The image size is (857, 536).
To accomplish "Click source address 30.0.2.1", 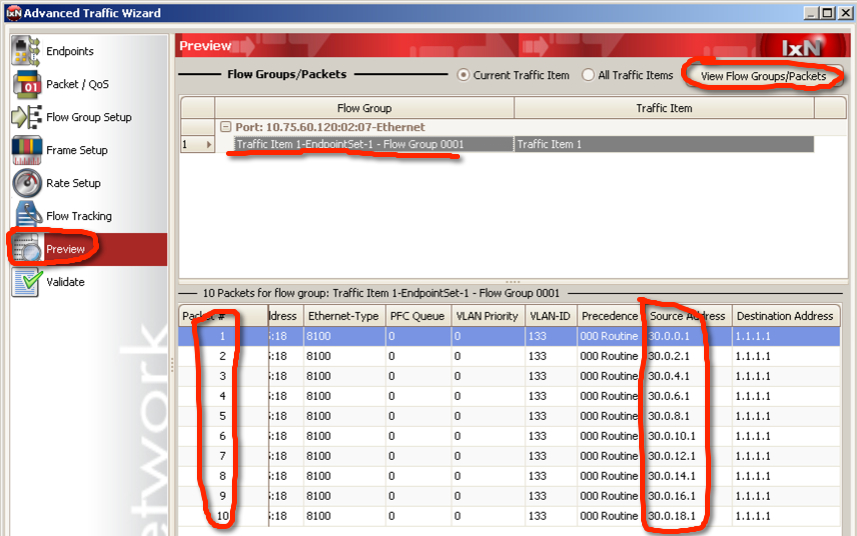I will click(x=668, y=356).
